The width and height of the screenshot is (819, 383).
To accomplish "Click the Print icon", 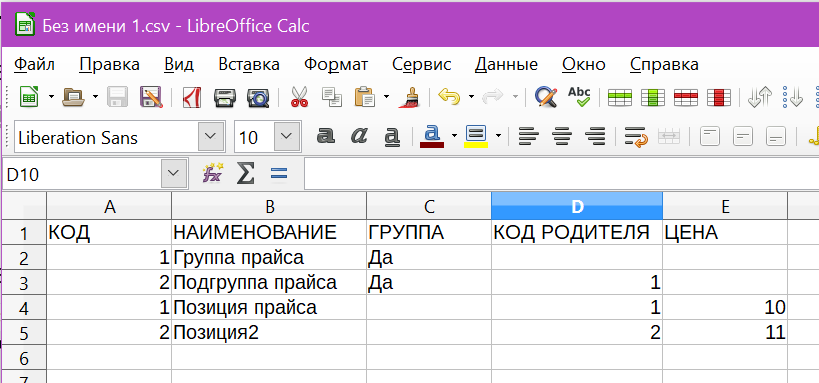I will pos(225,97).
